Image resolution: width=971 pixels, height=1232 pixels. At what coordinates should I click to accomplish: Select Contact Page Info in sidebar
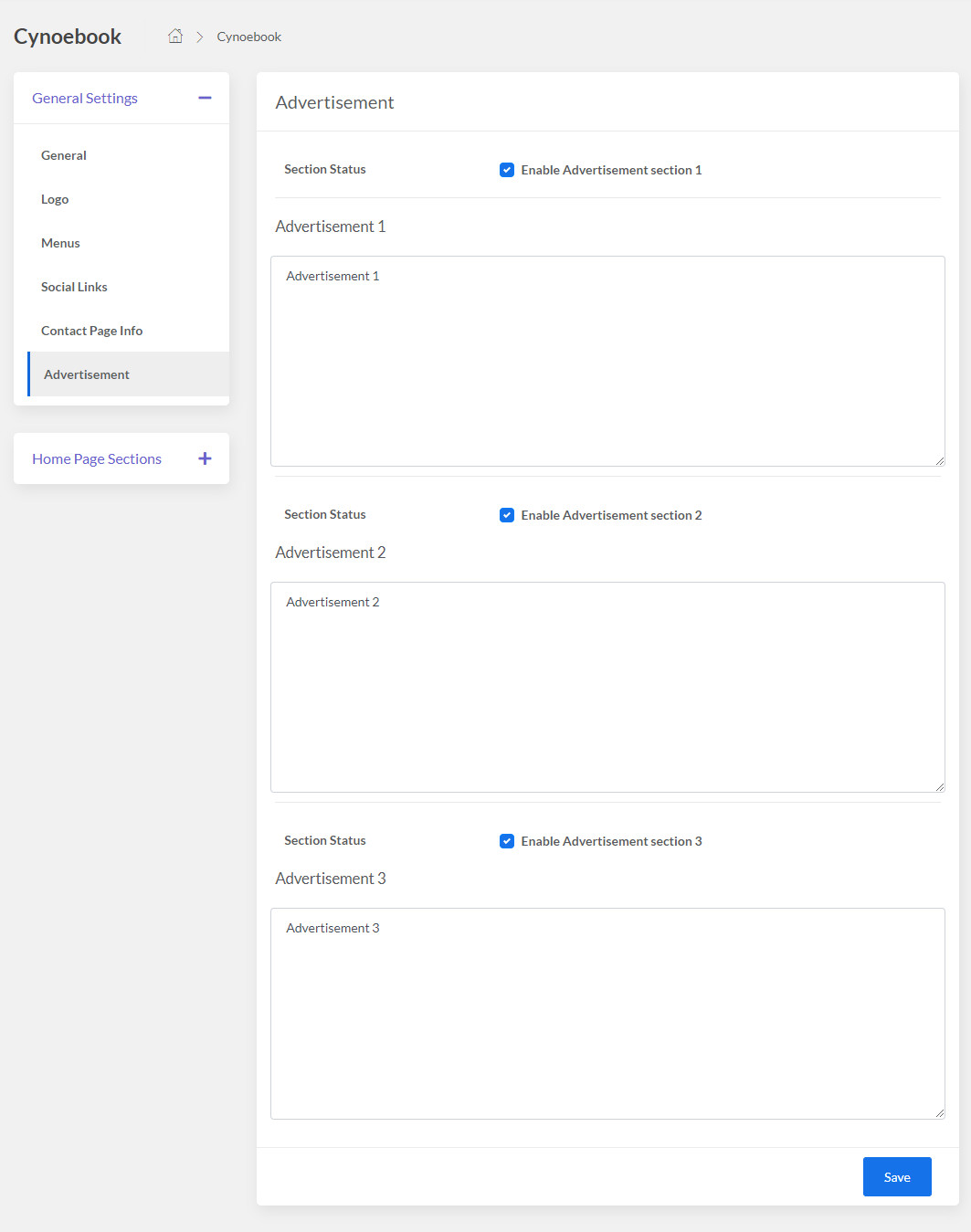(91, 331)
